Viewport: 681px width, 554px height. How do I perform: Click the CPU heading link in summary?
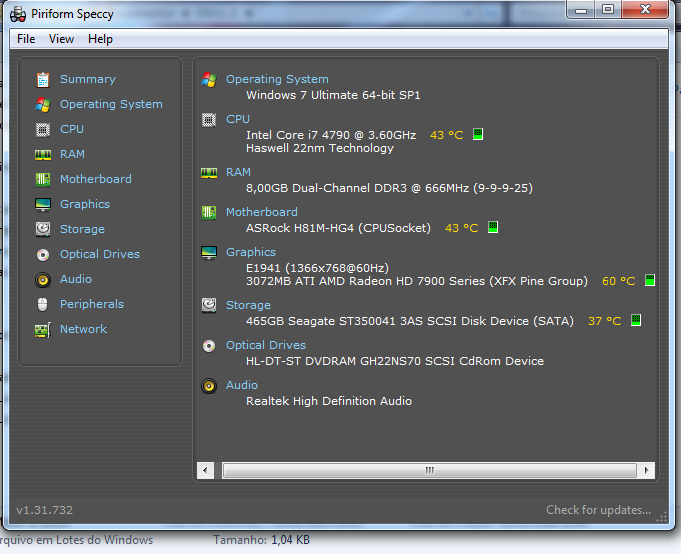238,119
